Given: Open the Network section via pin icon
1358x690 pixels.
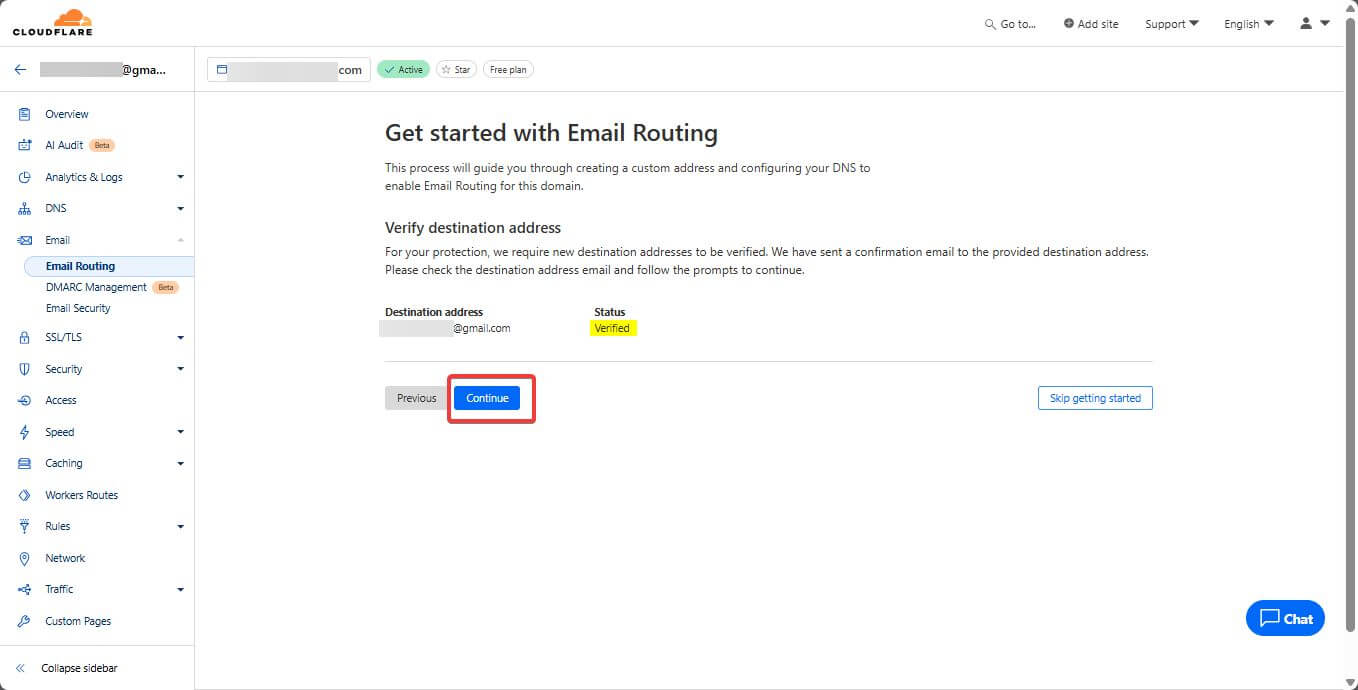Looking at the screenshot, I should click(25, 558).
